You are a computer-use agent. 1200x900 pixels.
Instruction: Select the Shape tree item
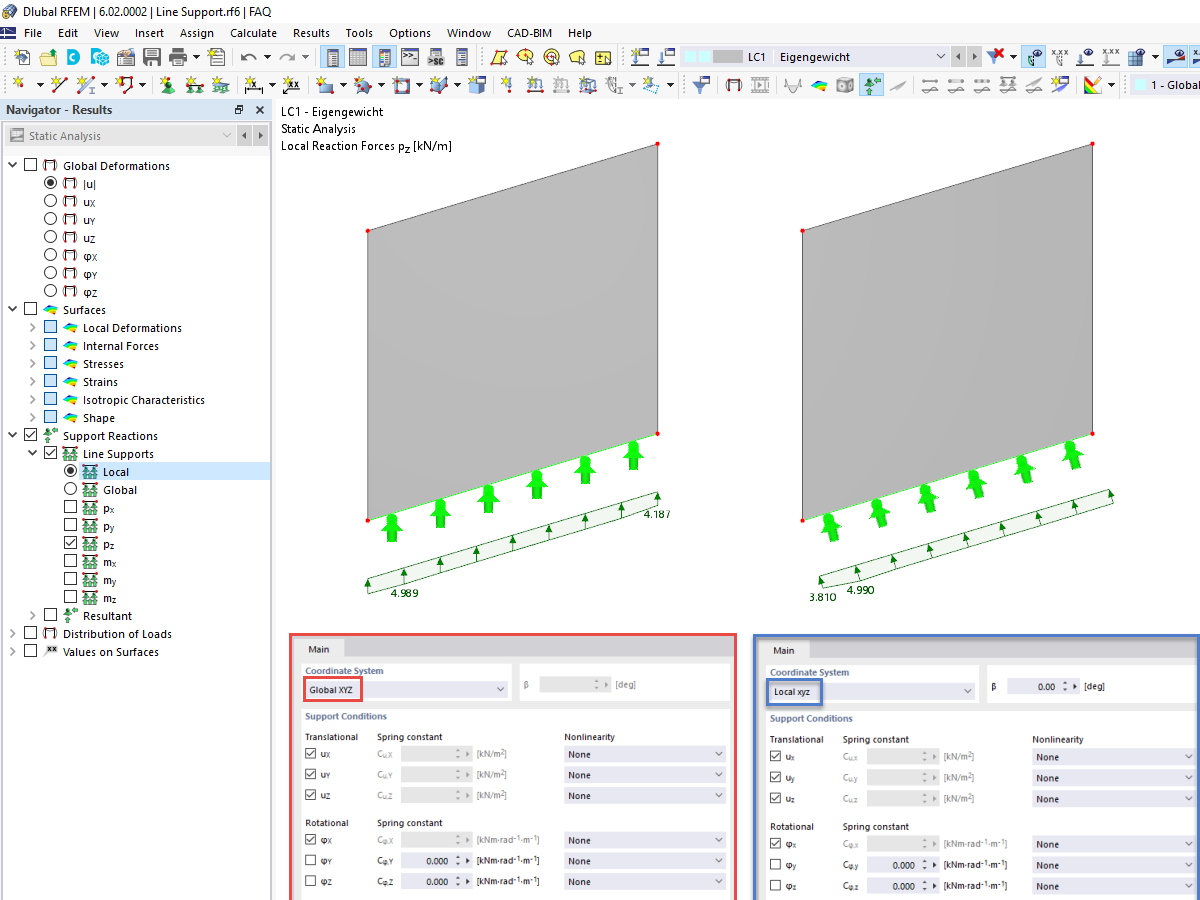(99, 418)
